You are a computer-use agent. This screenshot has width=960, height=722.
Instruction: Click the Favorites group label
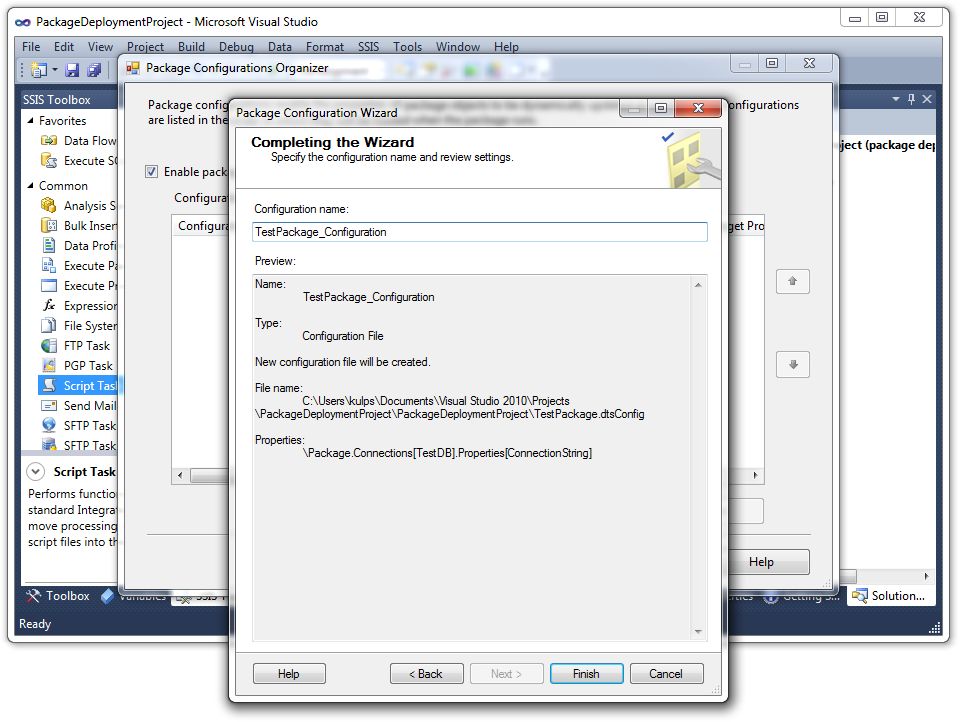62,121
